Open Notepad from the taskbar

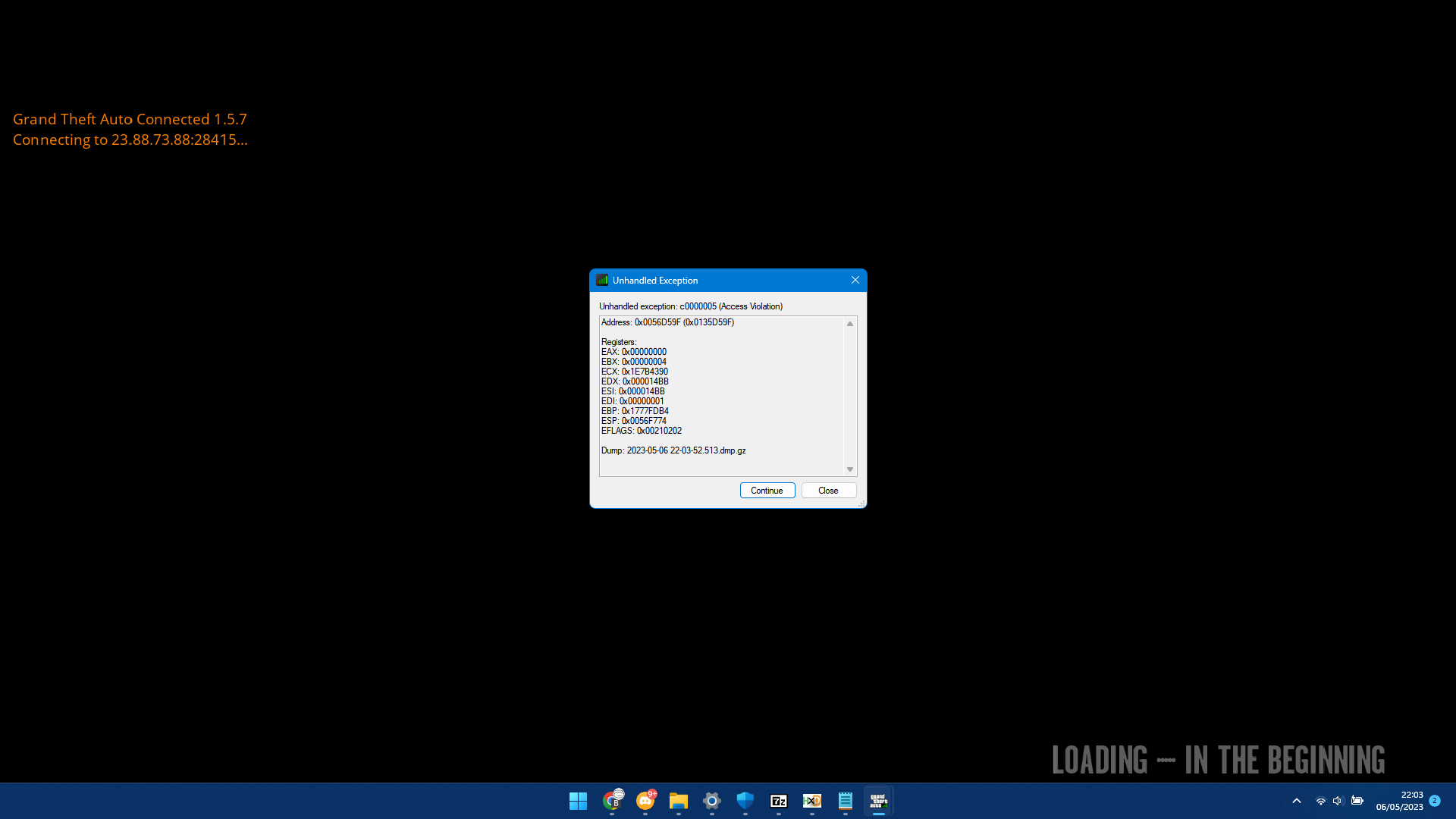(846, 801)
